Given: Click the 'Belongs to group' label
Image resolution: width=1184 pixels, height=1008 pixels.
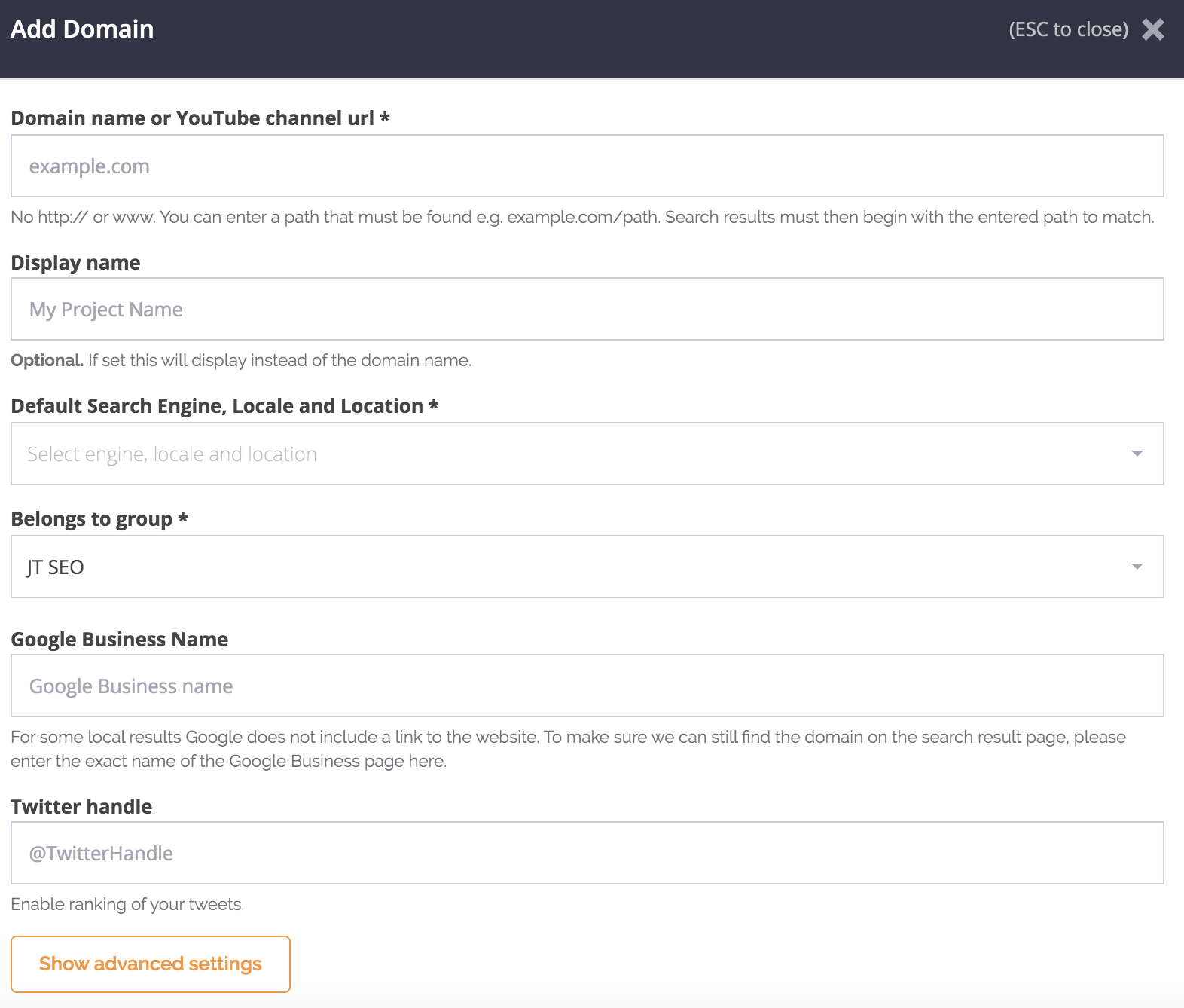Looking at the screenshot, I should pos(99,519).
